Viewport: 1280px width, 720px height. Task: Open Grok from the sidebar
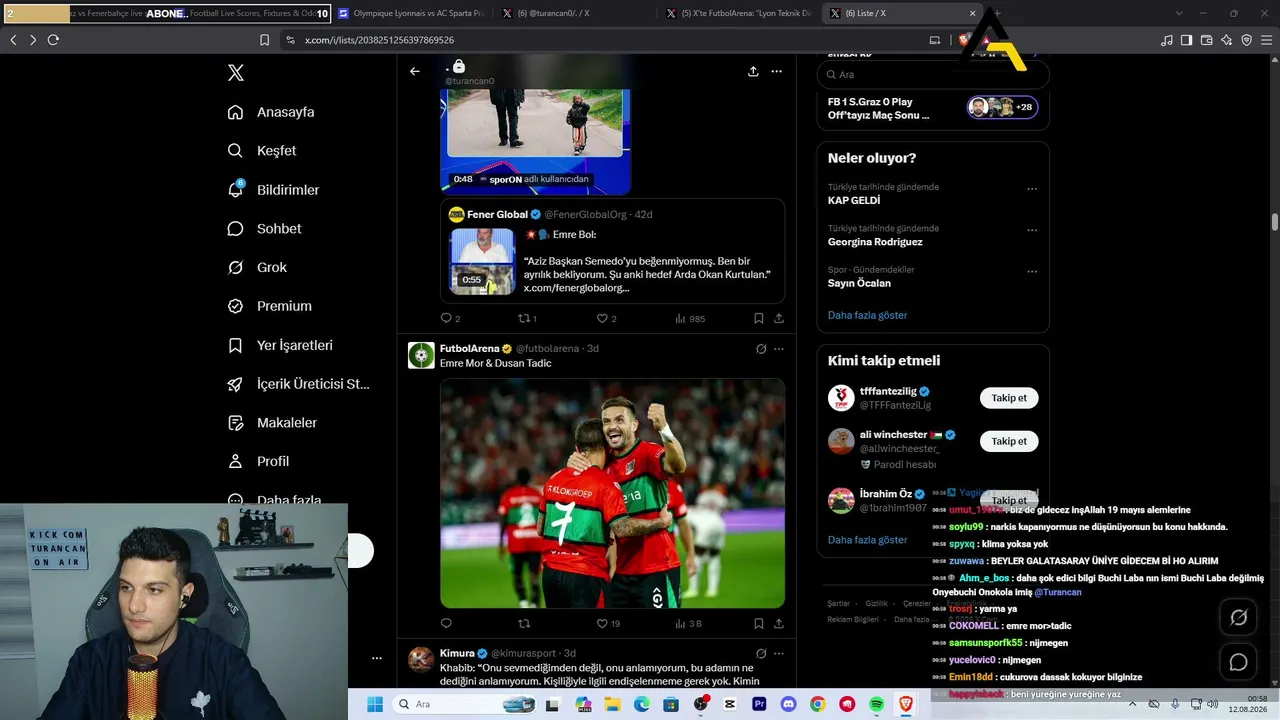pos(257,267)
